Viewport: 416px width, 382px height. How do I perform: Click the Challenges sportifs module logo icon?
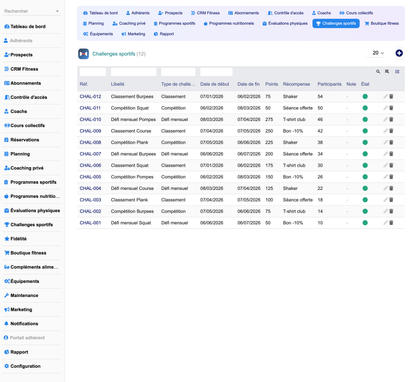[x=83, y=54]
